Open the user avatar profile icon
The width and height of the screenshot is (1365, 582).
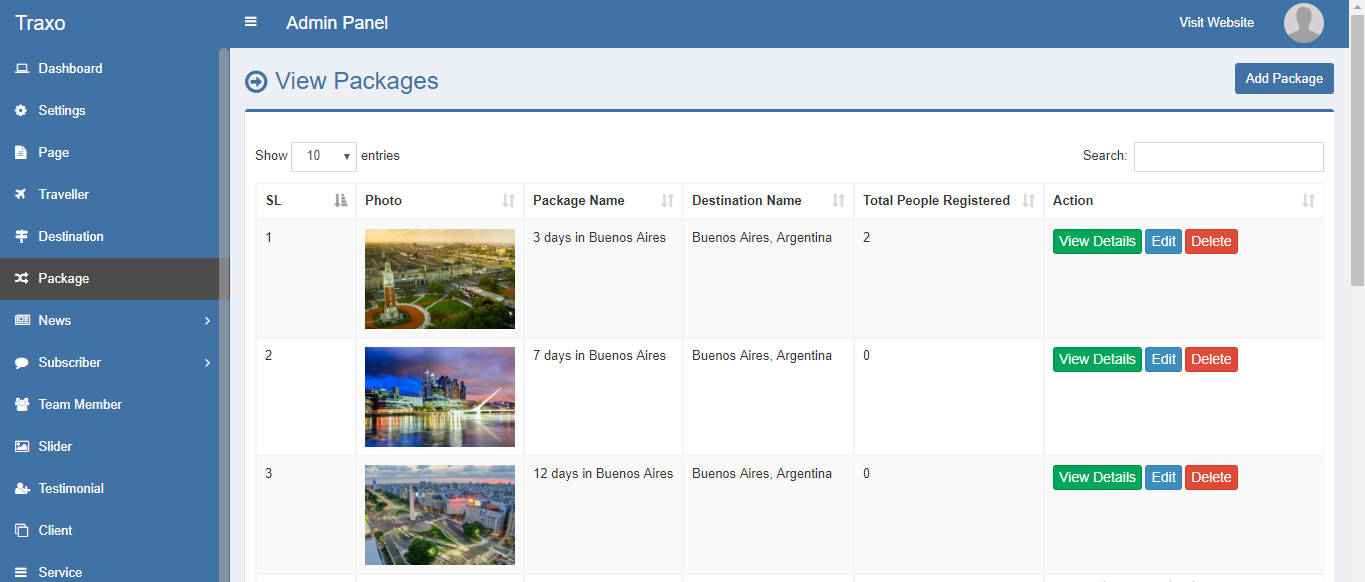point(1303,23)
